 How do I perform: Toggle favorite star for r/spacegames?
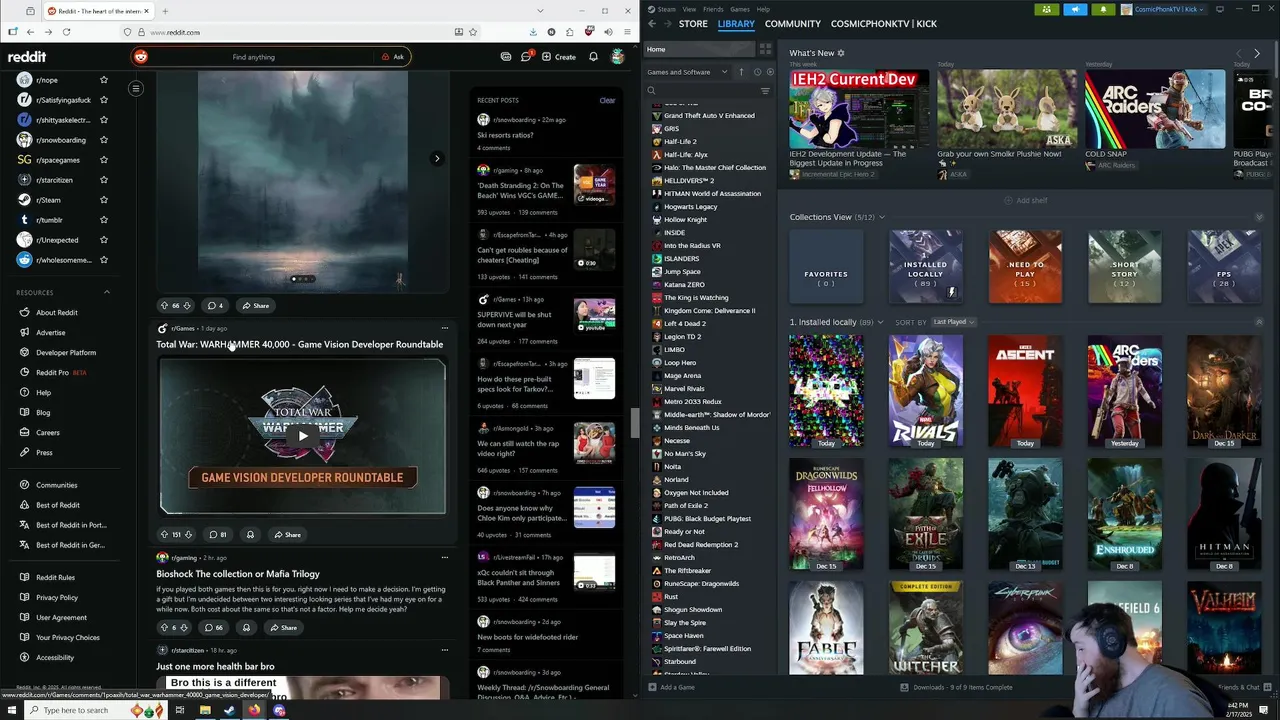103,160
